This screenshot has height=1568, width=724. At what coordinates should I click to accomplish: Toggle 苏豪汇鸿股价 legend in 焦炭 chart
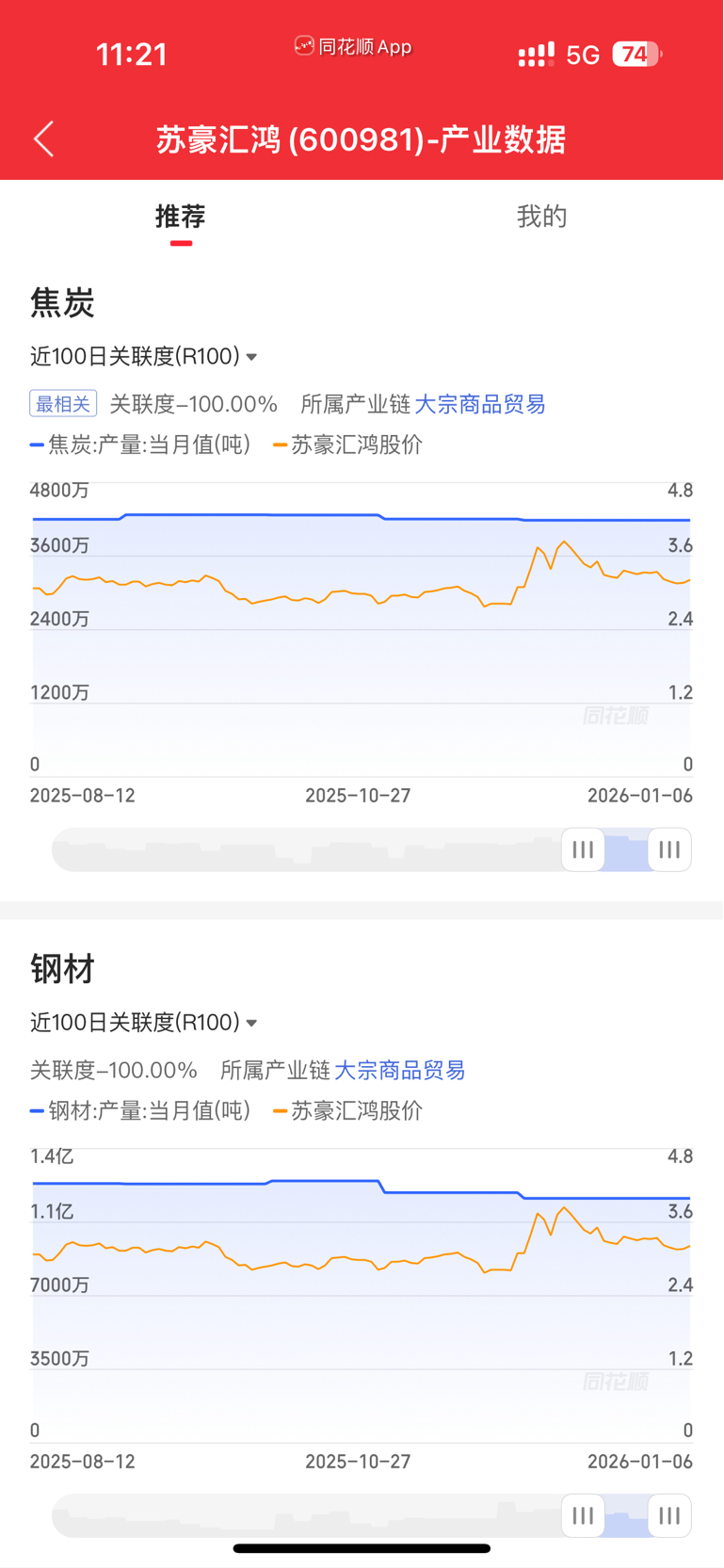pyautogui.click(x=347, y=445)
